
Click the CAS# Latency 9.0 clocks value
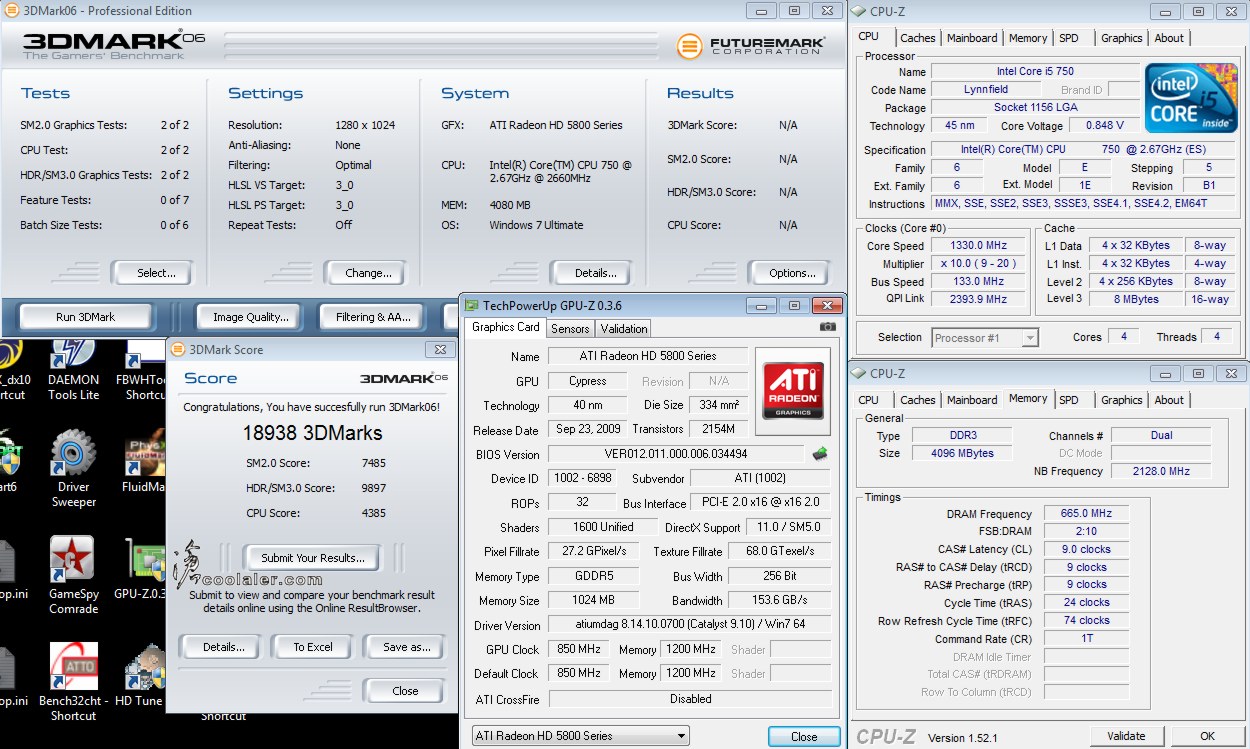point(1086,549)
